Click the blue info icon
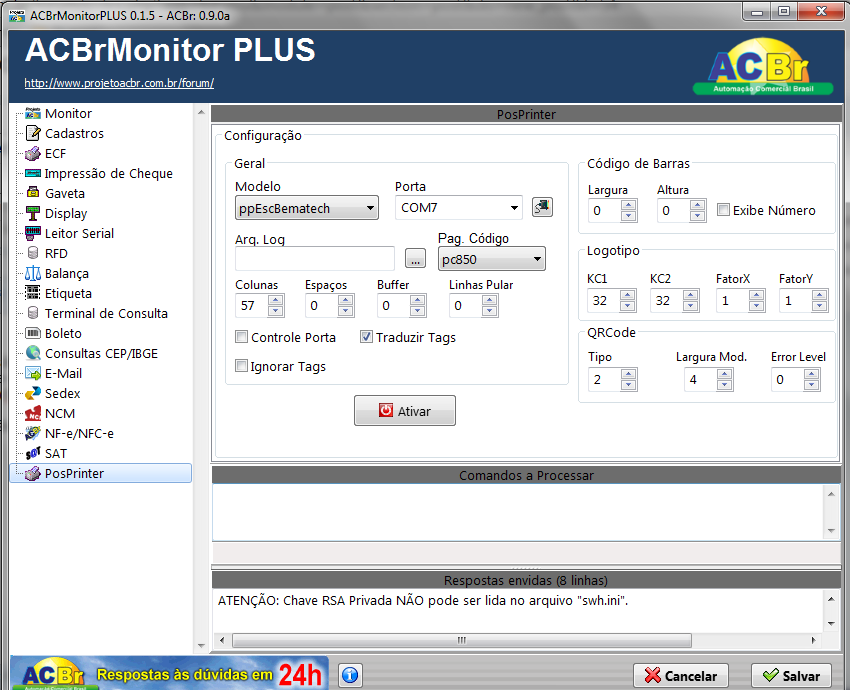 350,675
